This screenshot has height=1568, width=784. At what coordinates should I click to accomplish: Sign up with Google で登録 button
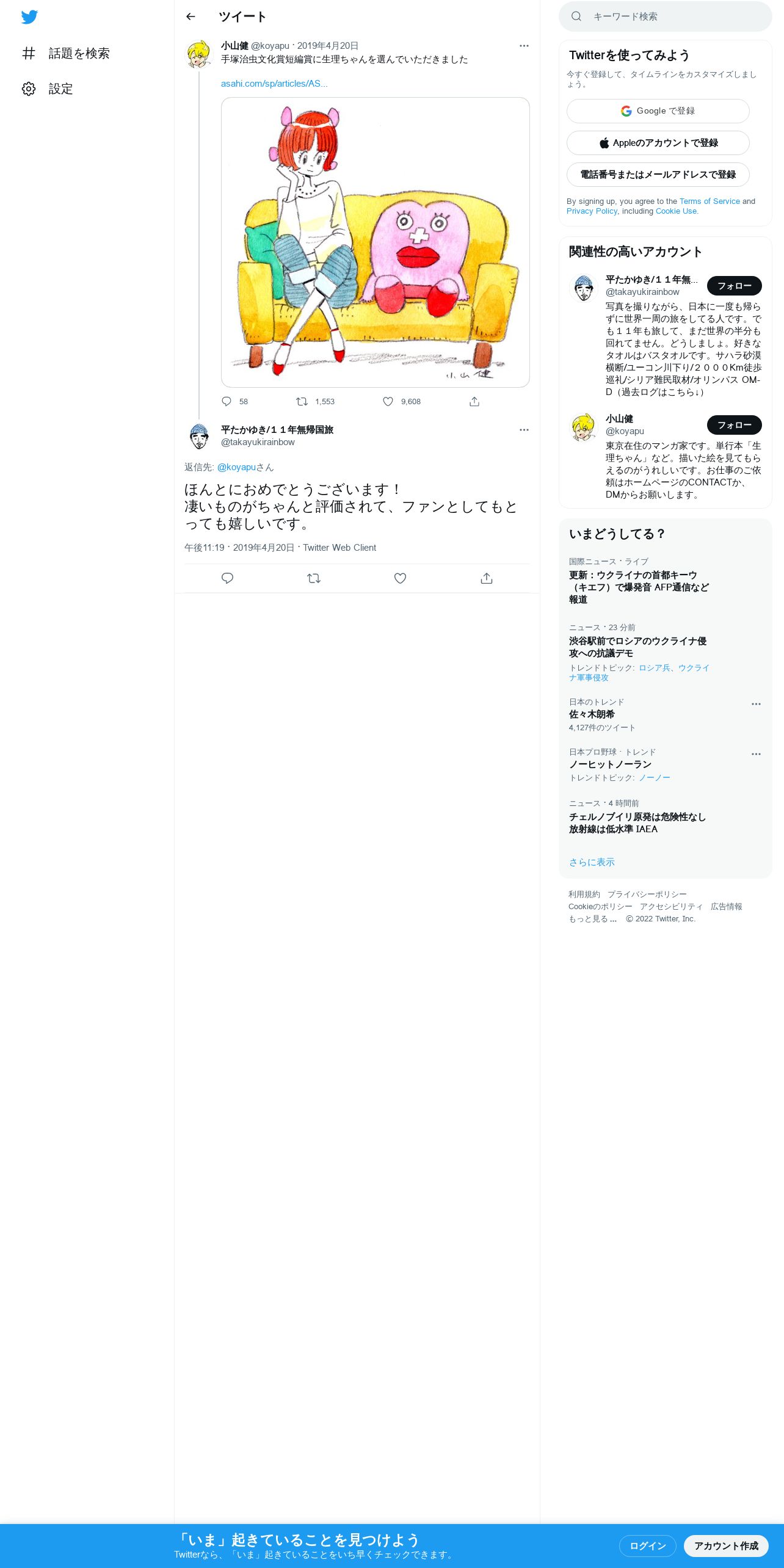658,111
